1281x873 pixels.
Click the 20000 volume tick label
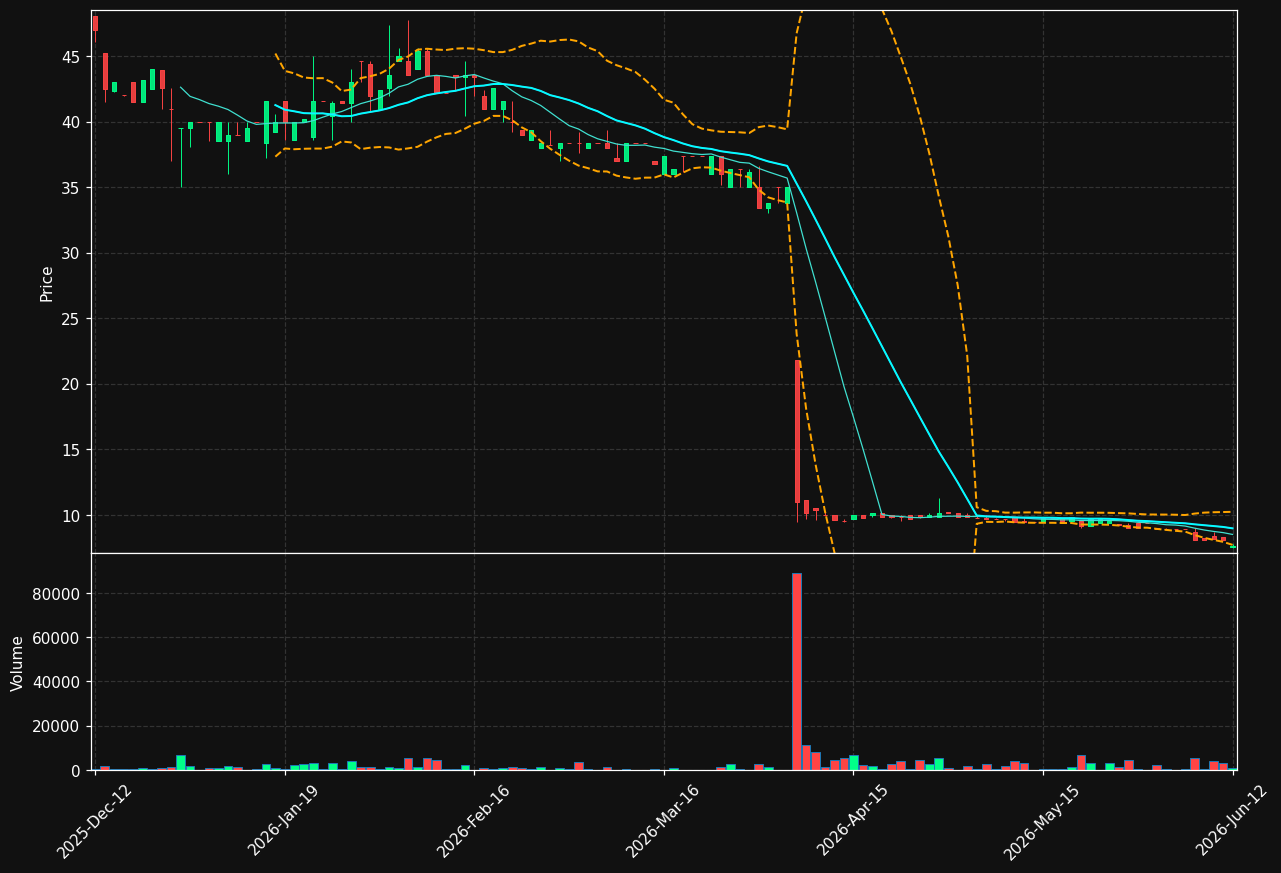[58, 727]
